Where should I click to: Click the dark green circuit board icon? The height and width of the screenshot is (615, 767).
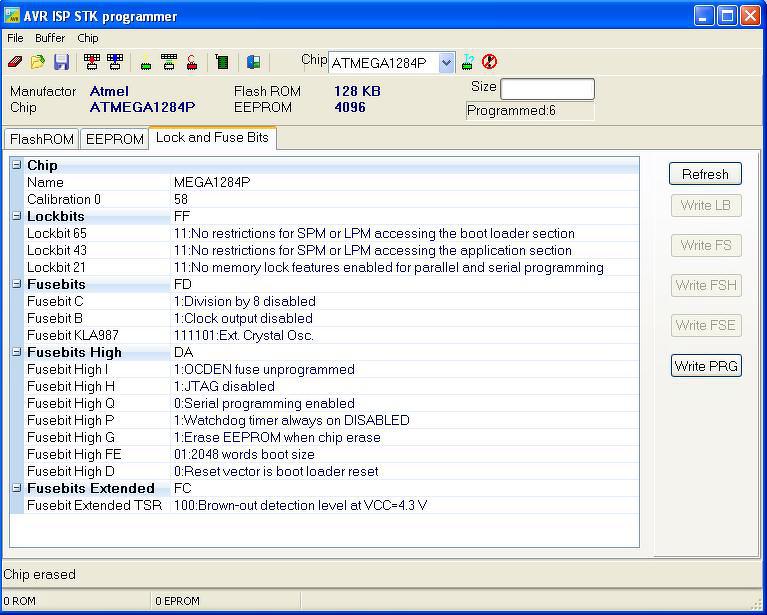point(222,62)
